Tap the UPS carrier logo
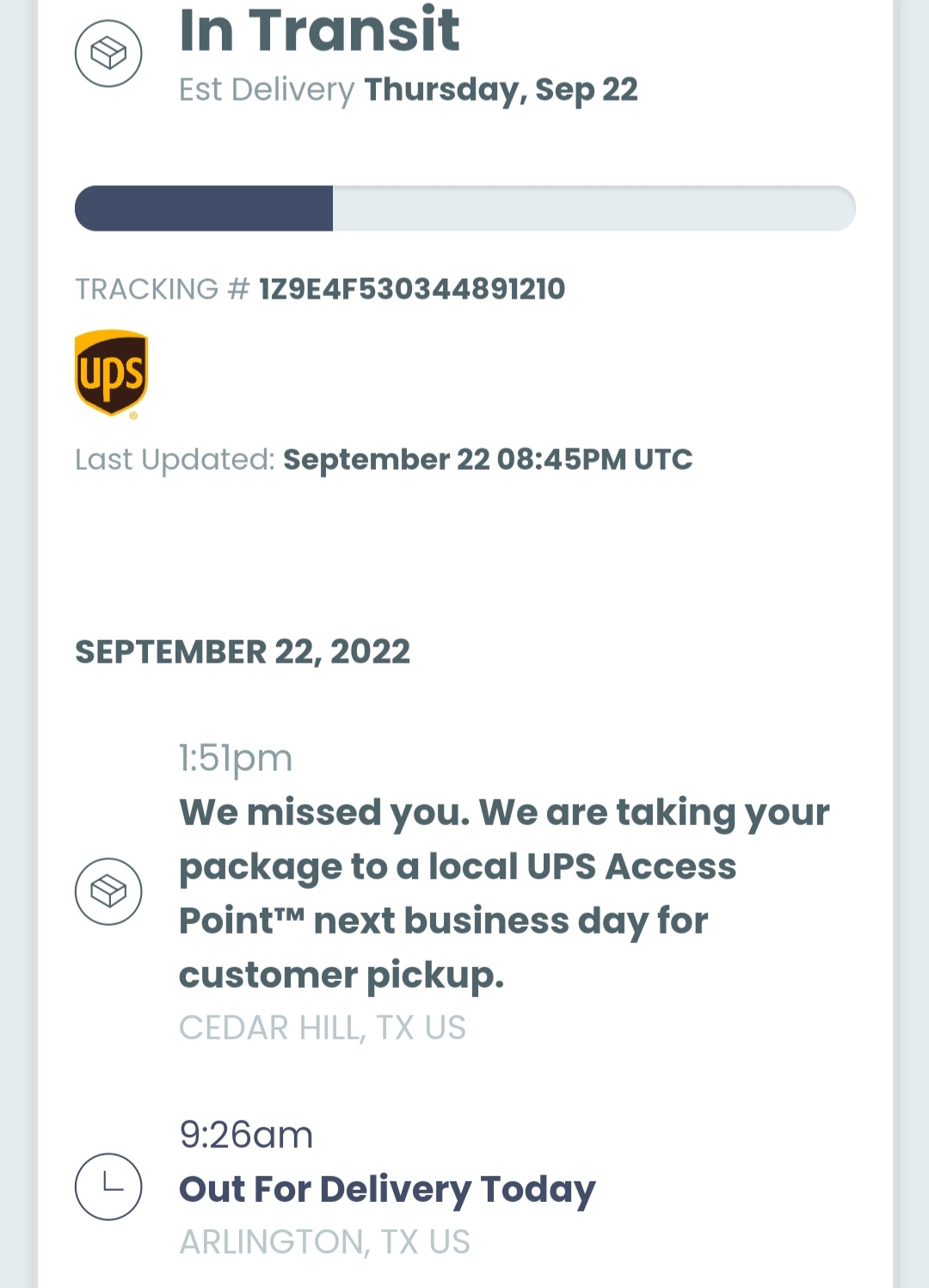This screenshot has height=1288, width=929. pos(112,373)
